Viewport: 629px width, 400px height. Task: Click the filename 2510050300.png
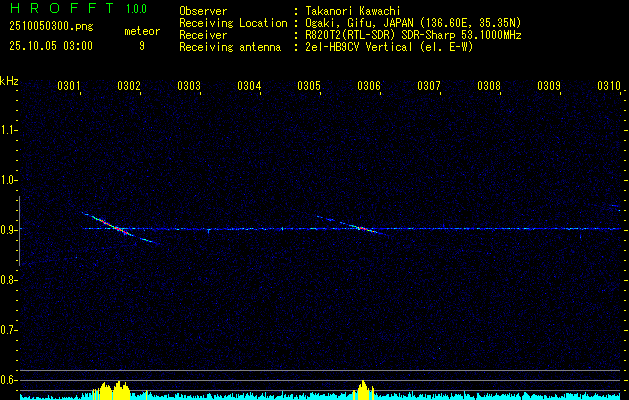point(51,27)
